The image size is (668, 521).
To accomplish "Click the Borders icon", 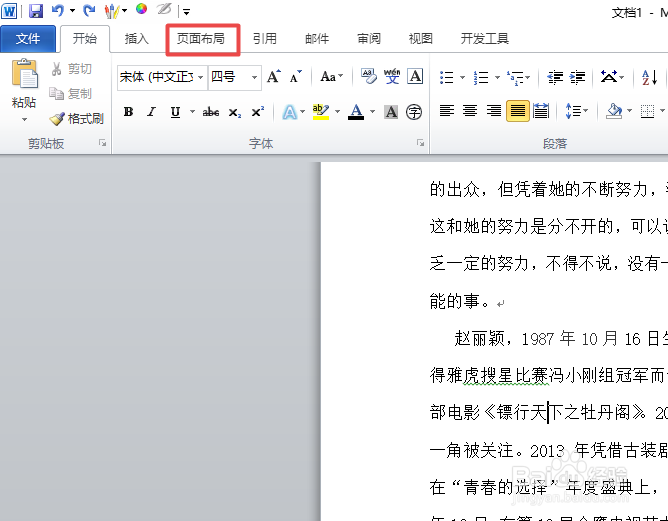I will pos(648,112).
